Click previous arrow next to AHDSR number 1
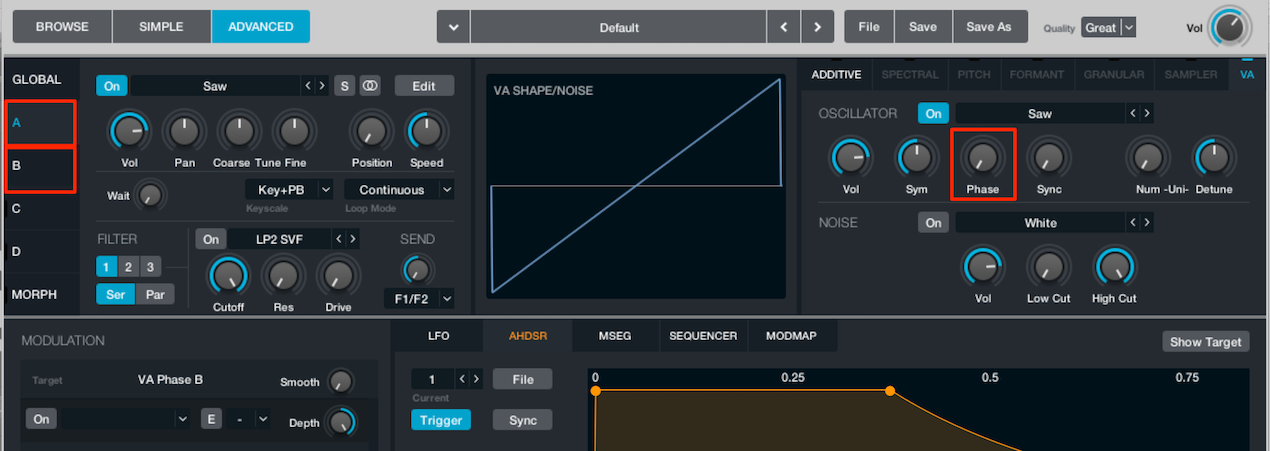 [462, 379]
